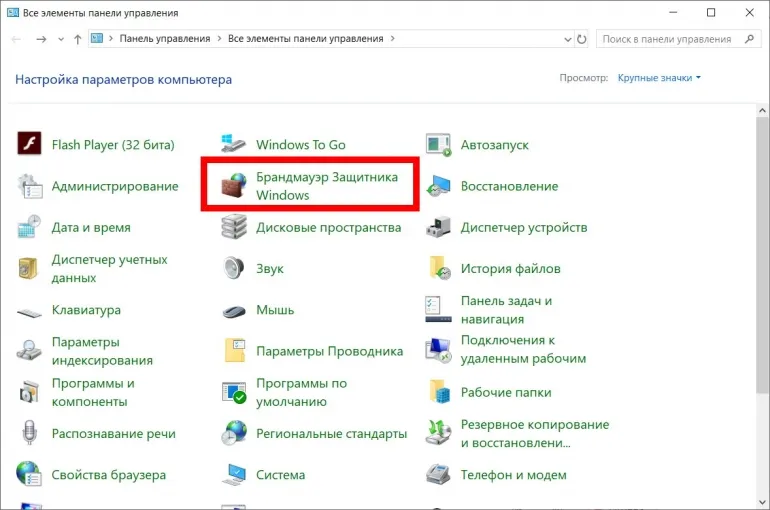The image size is (770, 510).
Task: Click the Брандмауэр Защитника Windows firewall icon
Action: coord(234,186)
